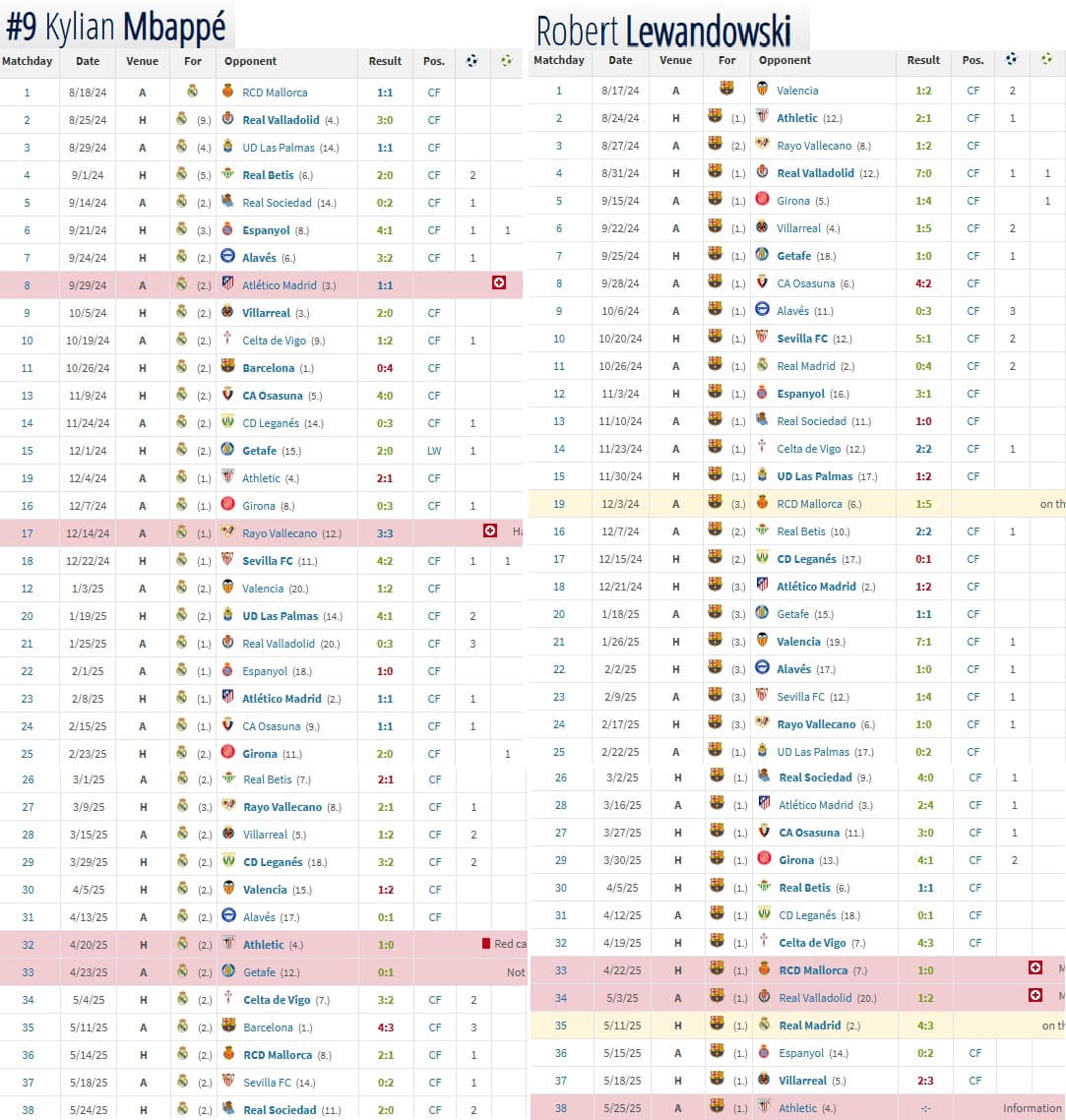Open the 7:0 result against Real Valladolid for Lewandowski
The width and height of the screenshot is (1066, 1120).
point(923,173)
